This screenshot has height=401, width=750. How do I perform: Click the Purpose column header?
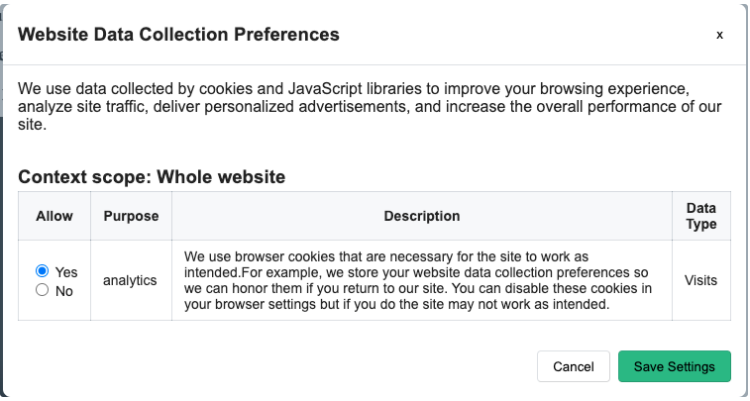pyautogui.click(x=131, y=216)
